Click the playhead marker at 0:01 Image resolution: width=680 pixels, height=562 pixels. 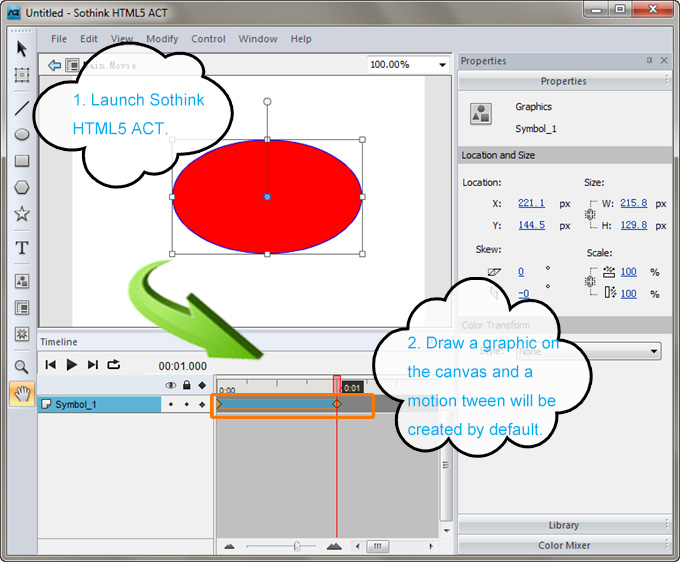pyautogui.click(x=337, y=384)
